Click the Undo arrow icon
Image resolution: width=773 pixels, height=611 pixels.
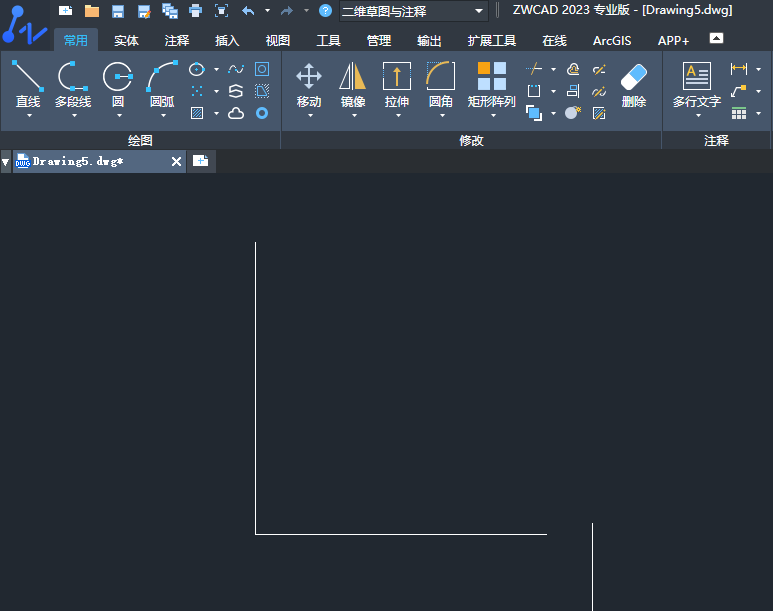tap(248, 10)
